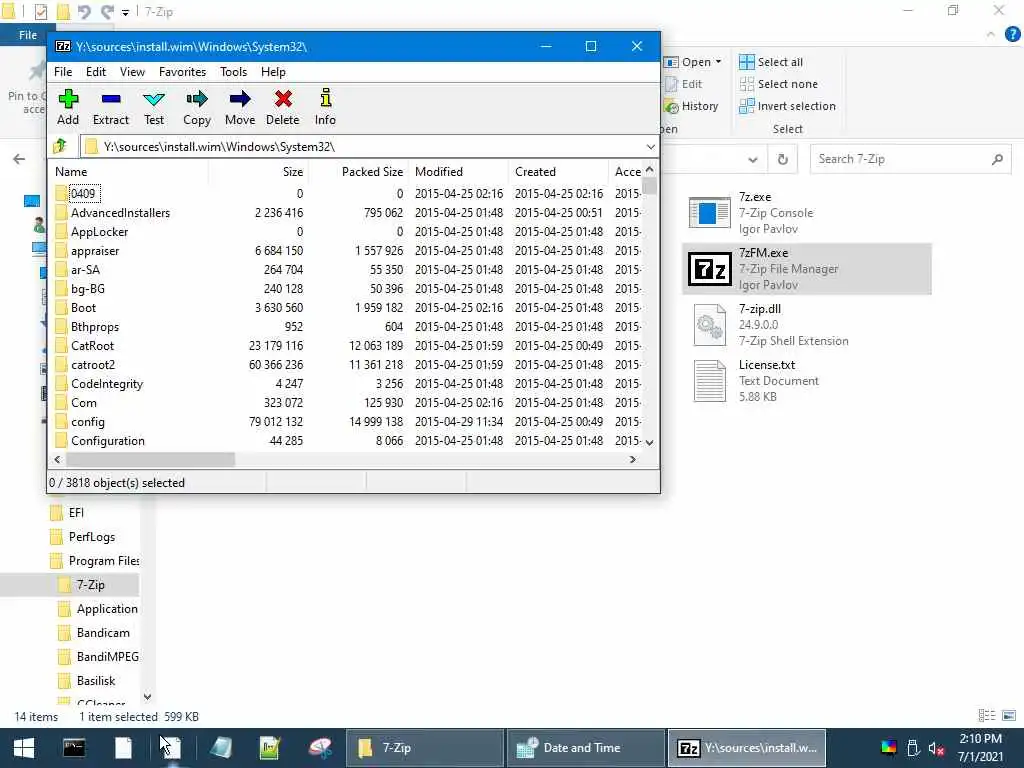Open the Explorer File tab
This screenshot has height=768, width=1024.
28,35
